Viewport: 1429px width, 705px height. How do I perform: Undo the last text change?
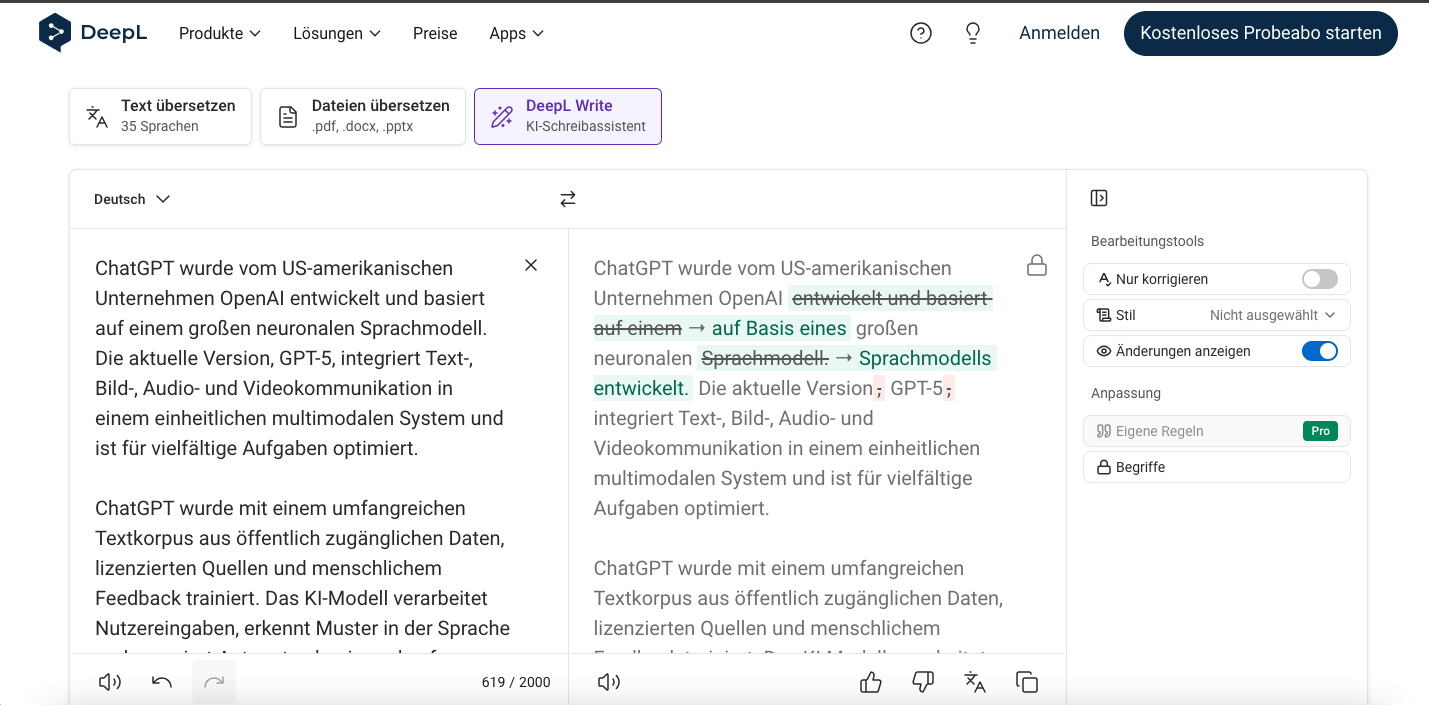click(x=161, y=681)
